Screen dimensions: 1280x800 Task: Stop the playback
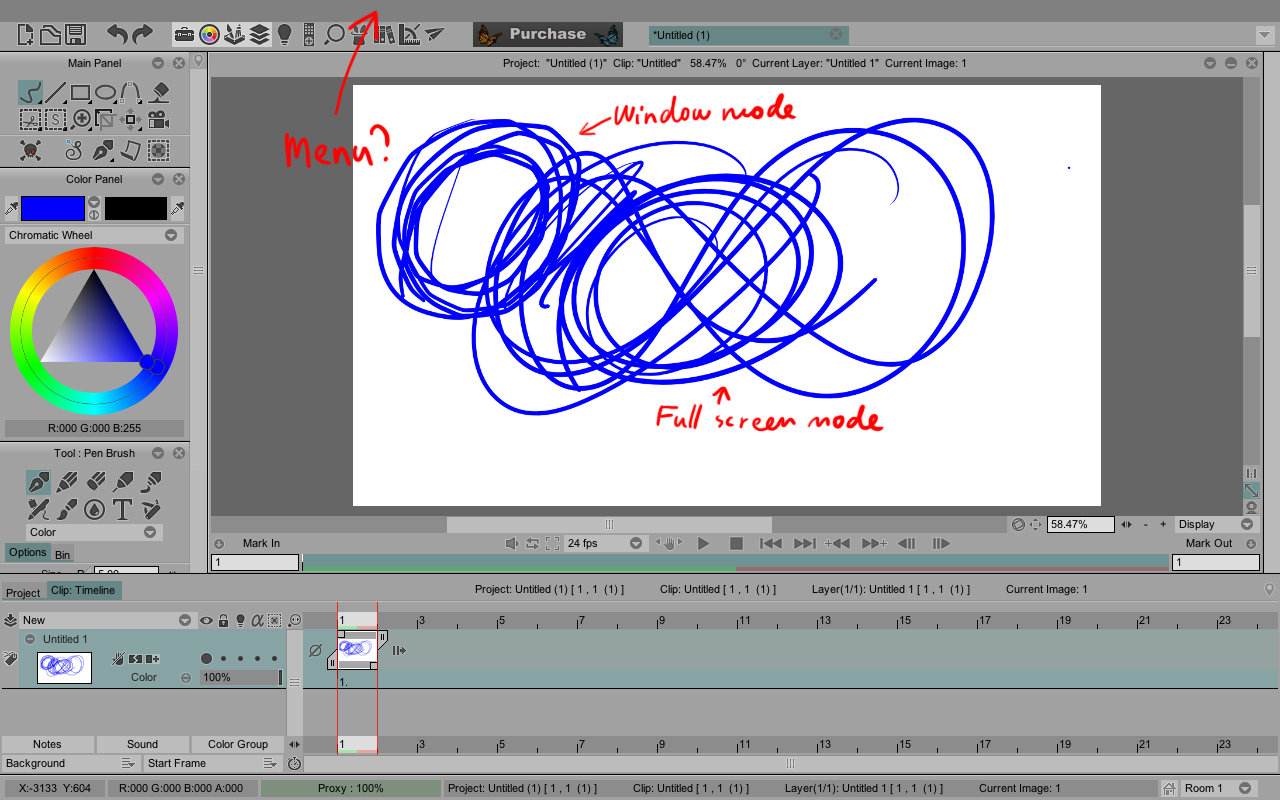[x=736, y=543]
